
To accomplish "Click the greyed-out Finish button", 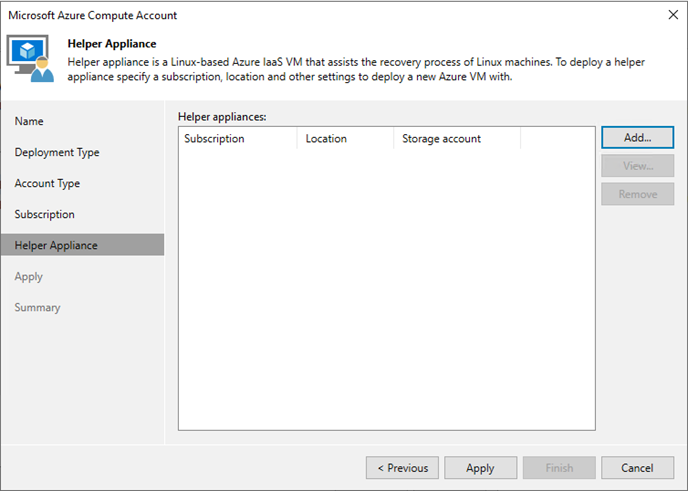I will click(559, 468).
